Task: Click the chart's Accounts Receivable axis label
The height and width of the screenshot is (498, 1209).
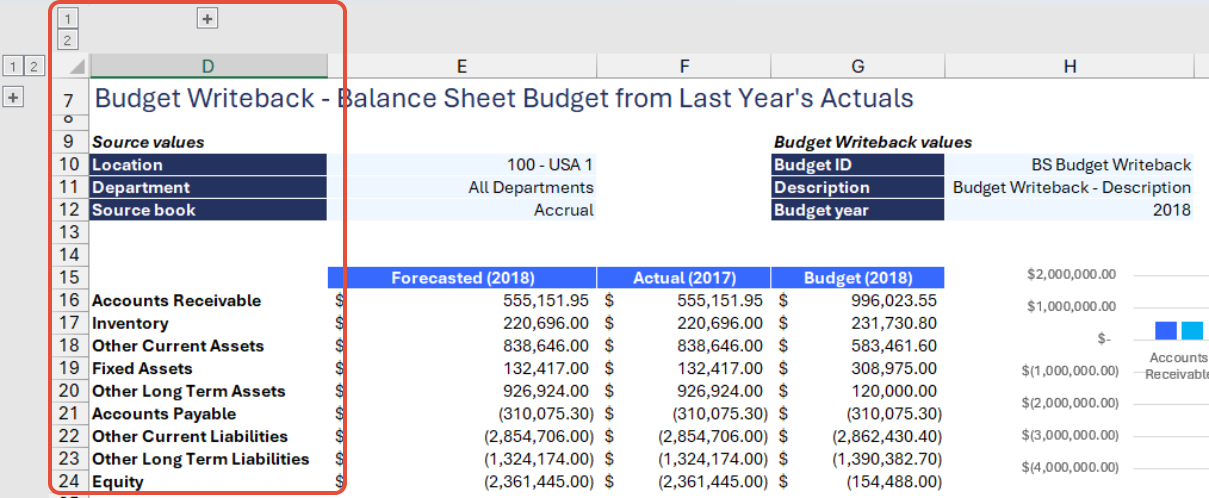Action: tap(1177, 365)
